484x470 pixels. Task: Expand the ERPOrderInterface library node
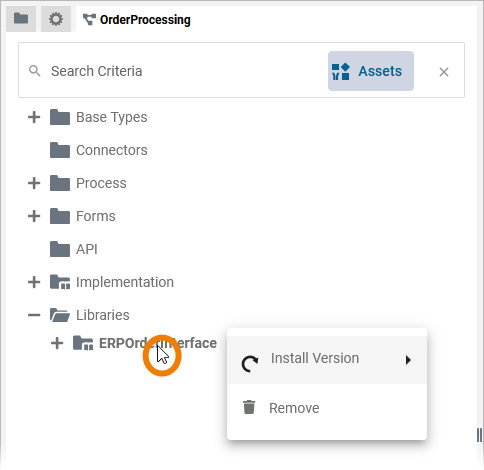coord(57,343)
